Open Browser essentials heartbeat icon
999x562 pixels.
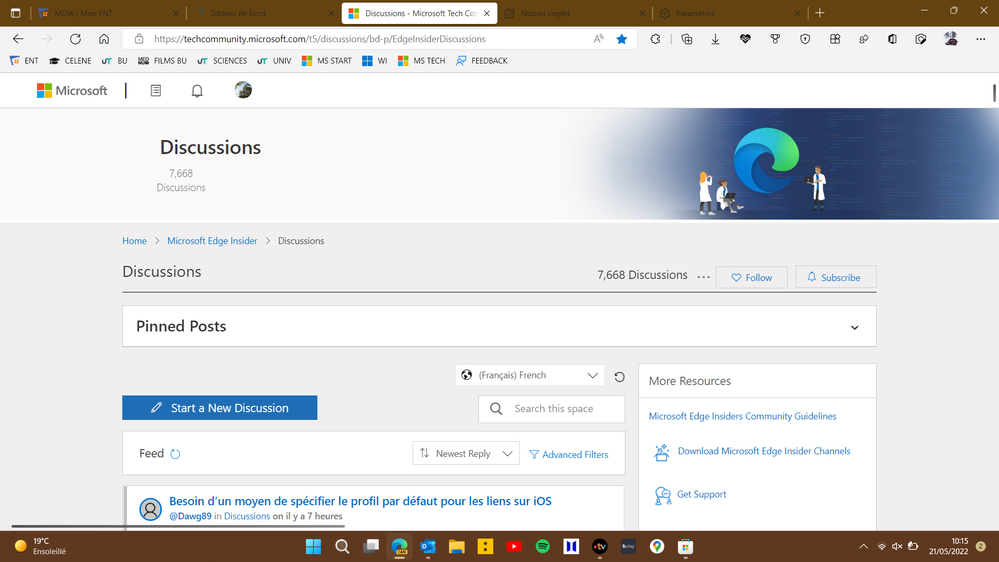tap(745, 39)
